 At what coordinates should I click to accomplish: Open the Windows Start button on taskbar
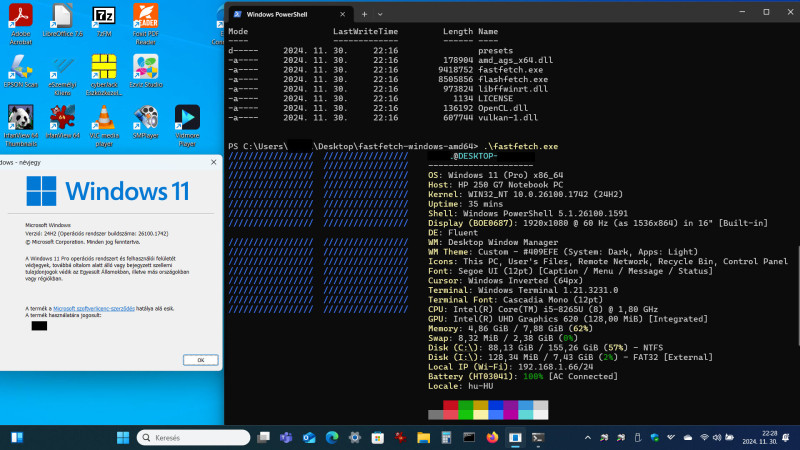click(123, 437)
